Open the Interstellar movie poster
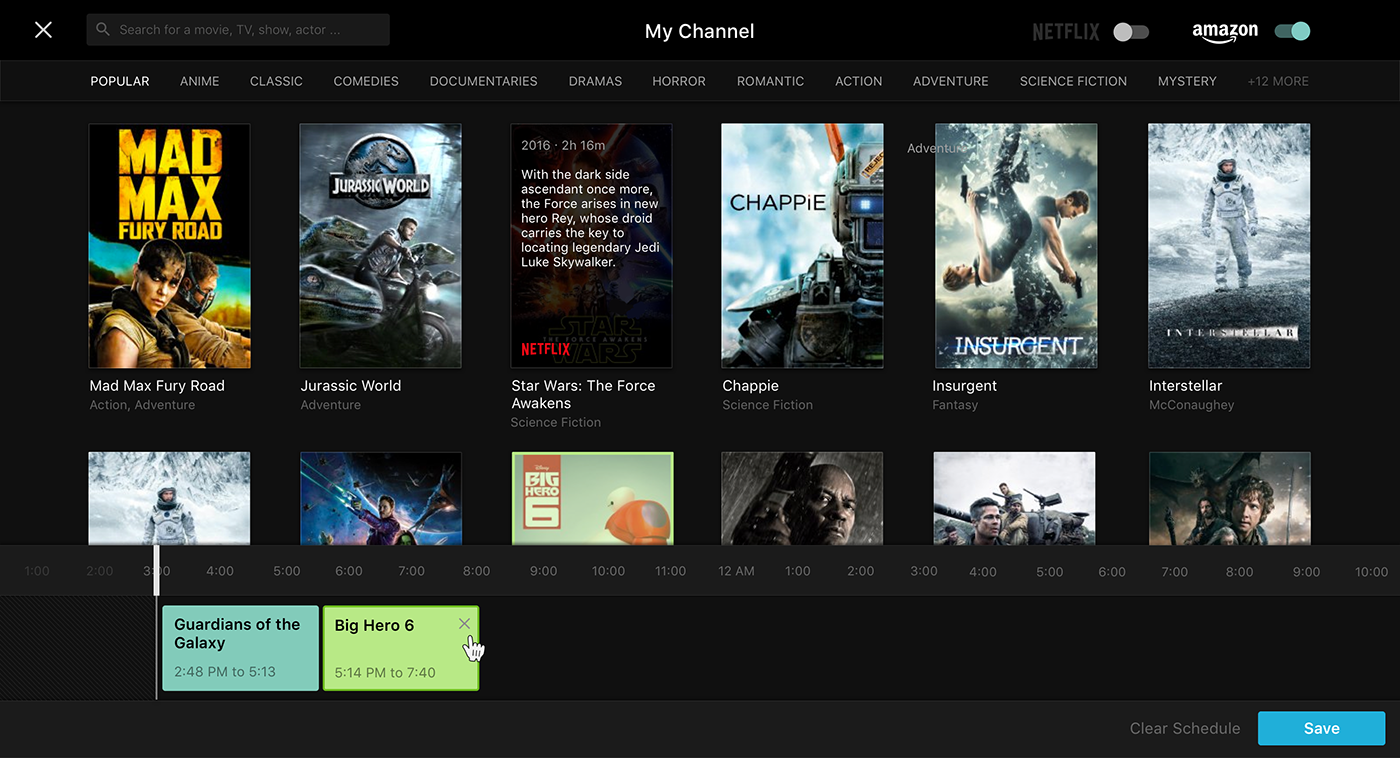Screen dimensions: 1400x758 click(1228, 246)
